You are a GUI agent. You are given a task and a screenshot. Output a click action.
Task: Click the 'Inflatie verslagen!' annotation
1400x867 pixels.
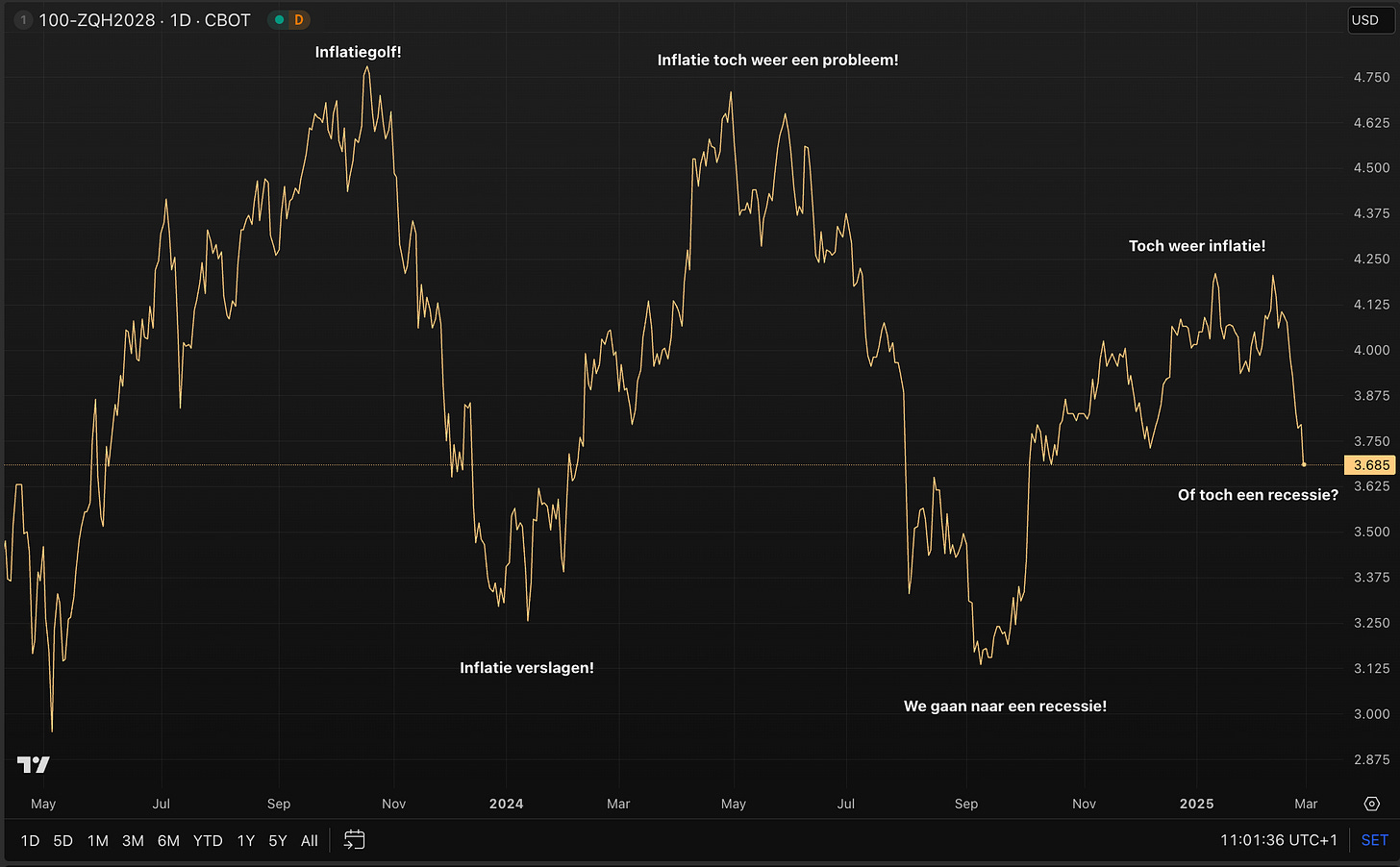tap(527, 668)
